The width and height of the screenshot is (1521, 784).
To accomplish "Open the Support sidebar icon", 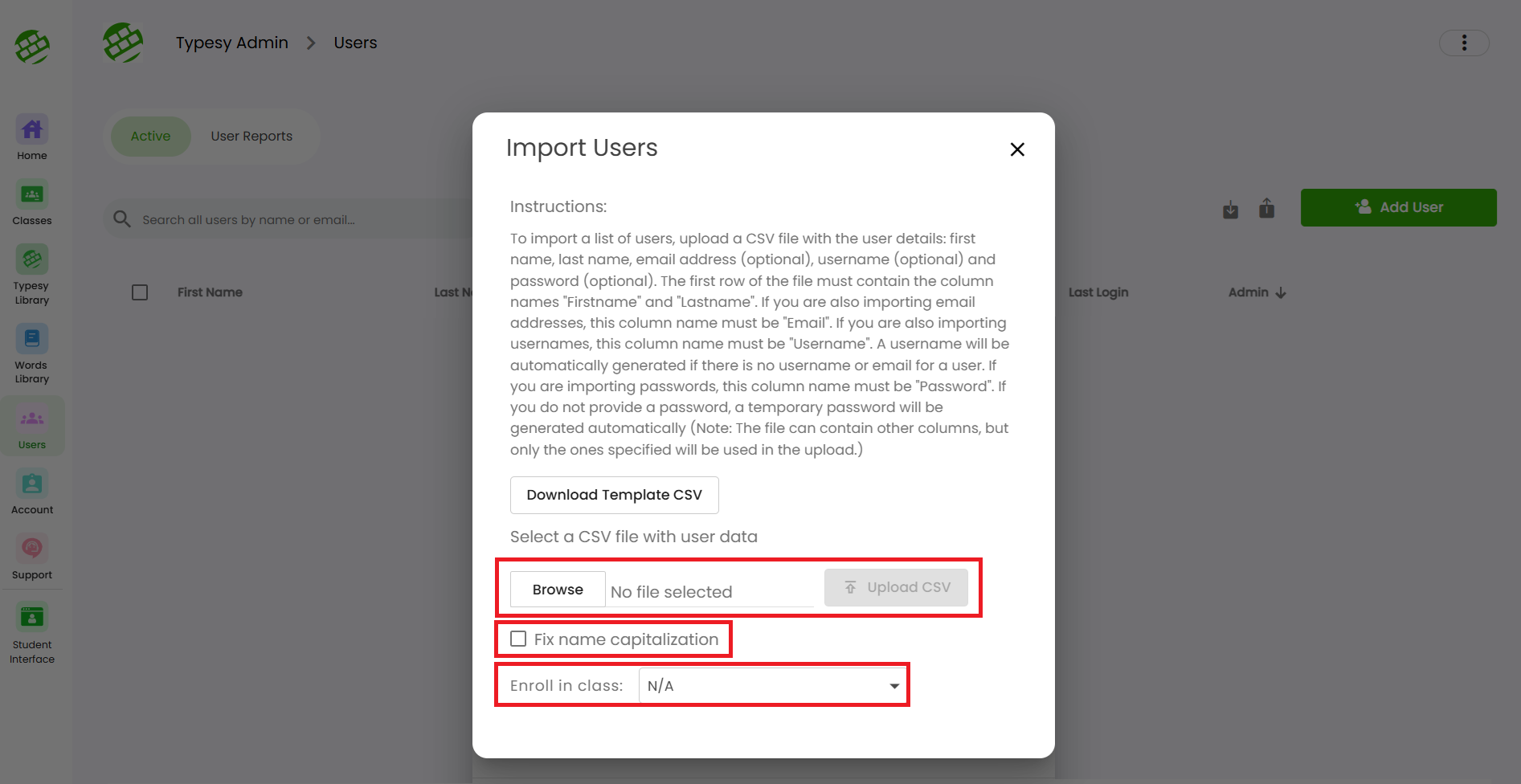I will coord(32,549).
